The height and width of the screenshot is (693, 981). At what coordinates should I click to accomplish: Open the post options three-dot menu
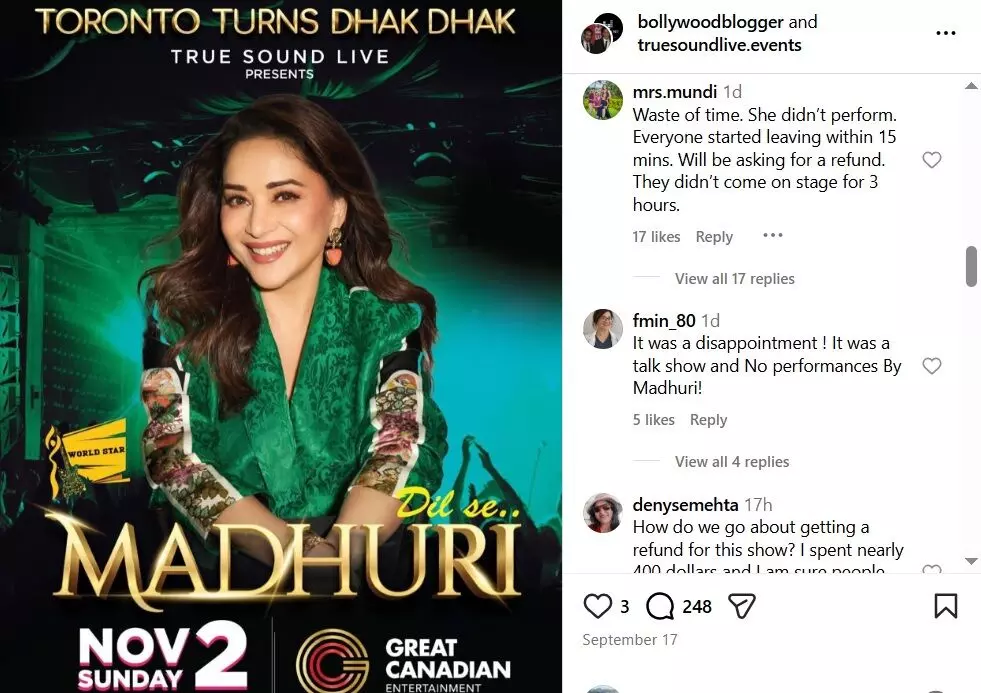(x=945, y=33)
